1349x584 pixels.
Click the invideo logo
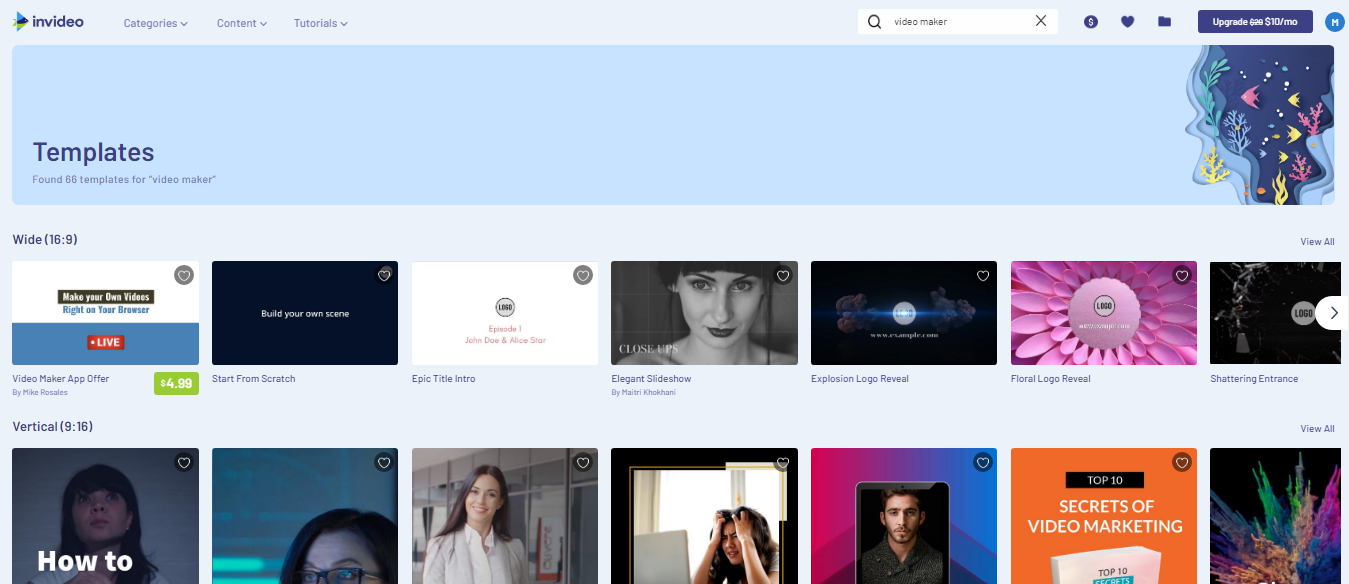coord(48,21)
